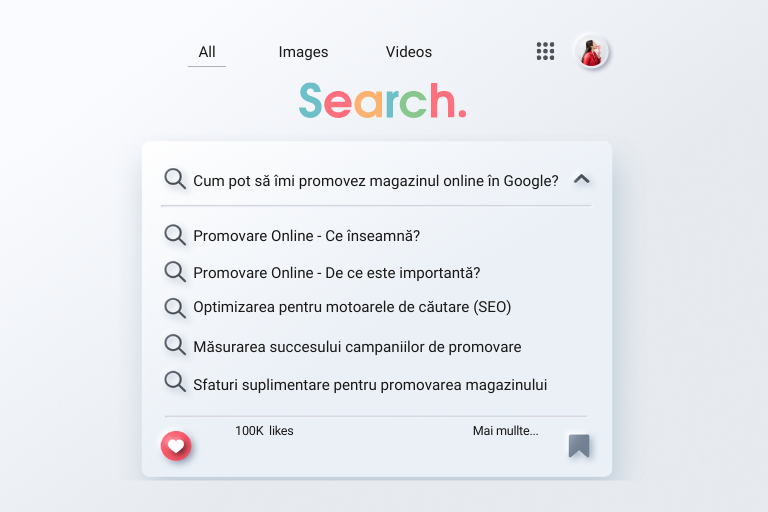
Task: Click the search query input text
Action: click(376, 181)
